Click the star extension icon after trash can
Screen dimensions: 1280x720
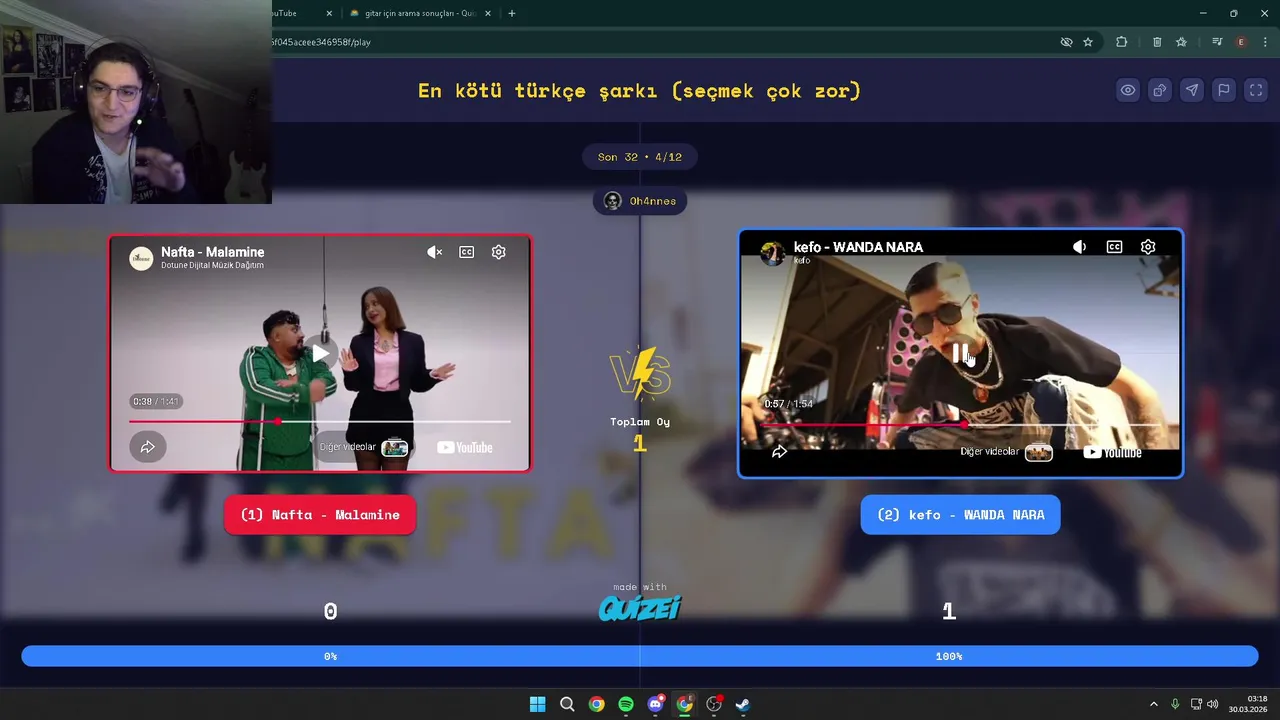coord(1181,42)
